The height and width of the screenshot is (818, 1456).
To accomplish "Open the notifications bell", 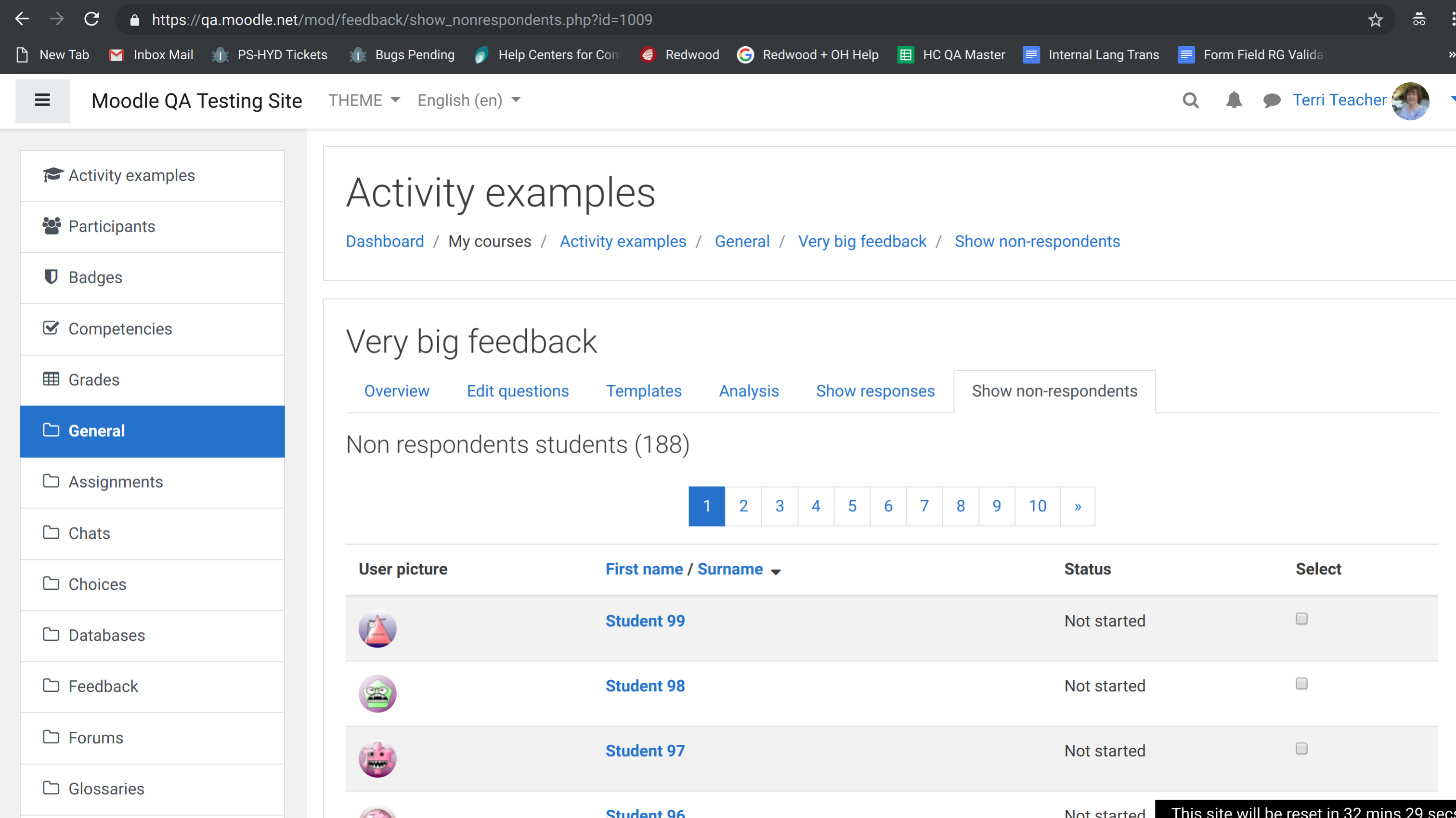I will click(x=1233, y=100).
